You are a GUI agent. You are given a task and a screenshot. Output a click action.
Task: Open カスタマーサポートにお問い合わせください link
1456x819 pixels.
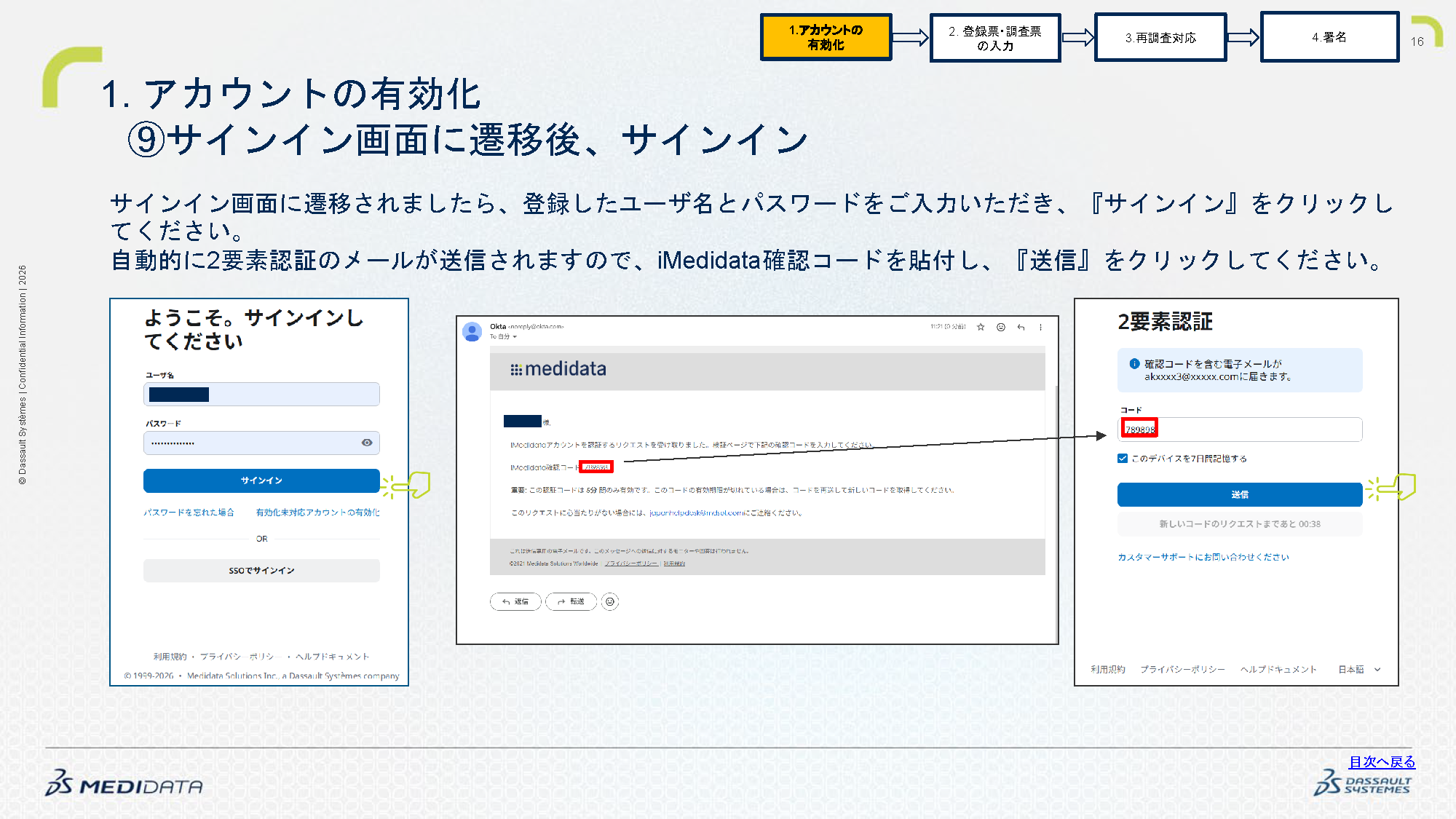click(x=1203, y=557)
